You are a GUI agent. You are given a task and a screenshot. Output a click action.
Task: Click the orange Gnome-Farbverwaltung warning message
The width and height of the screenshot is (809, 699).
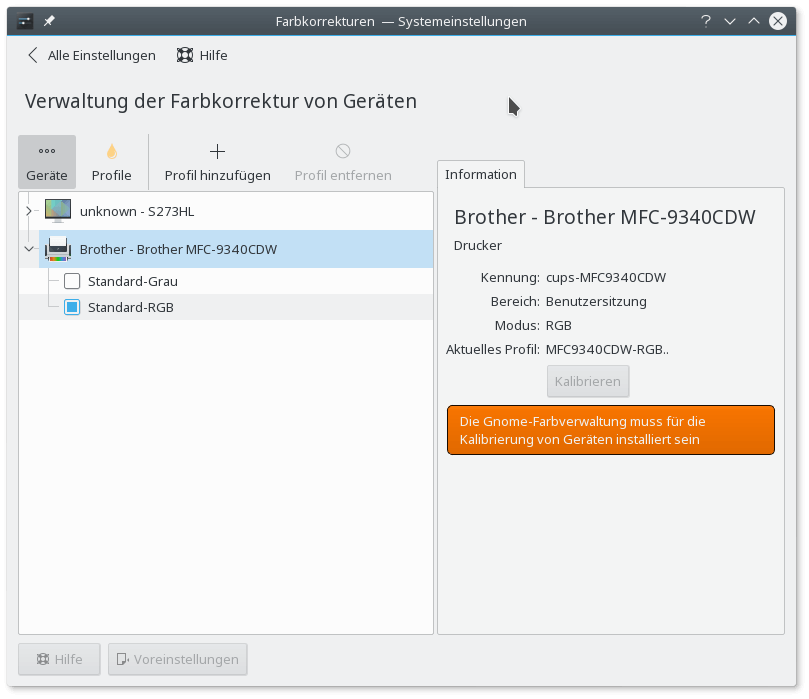pyautogui.click(x=611, y=430)
